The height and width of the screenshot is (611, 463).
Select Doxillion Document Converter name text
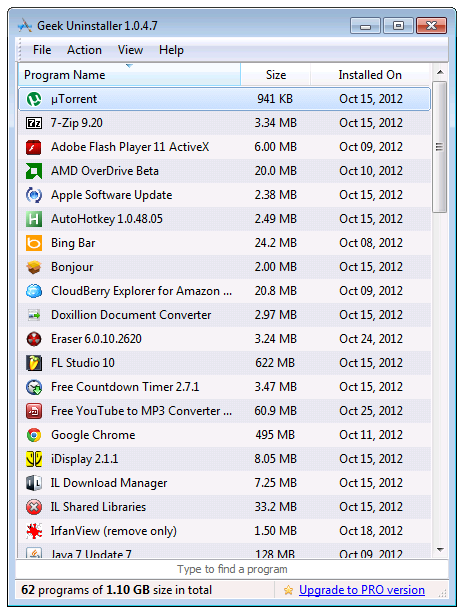tap(131, 315)
